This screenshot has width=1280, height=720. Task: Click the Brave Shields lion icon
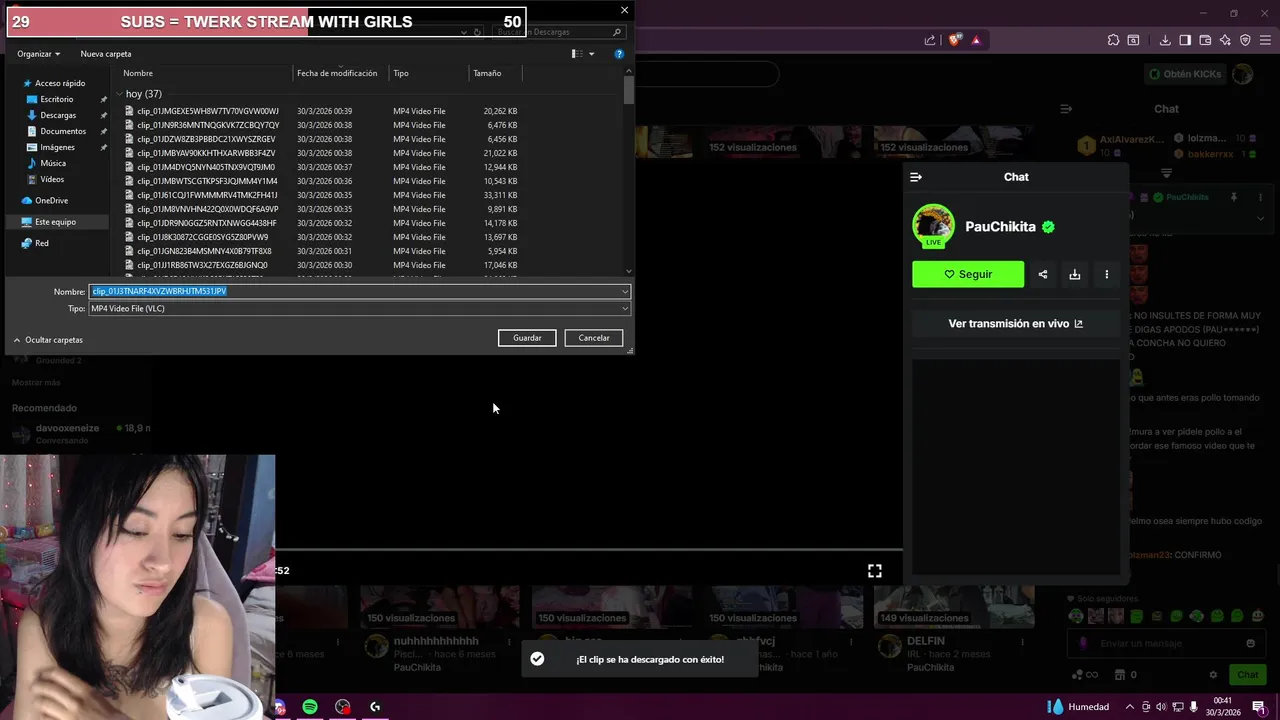click(x=955, y=40)
